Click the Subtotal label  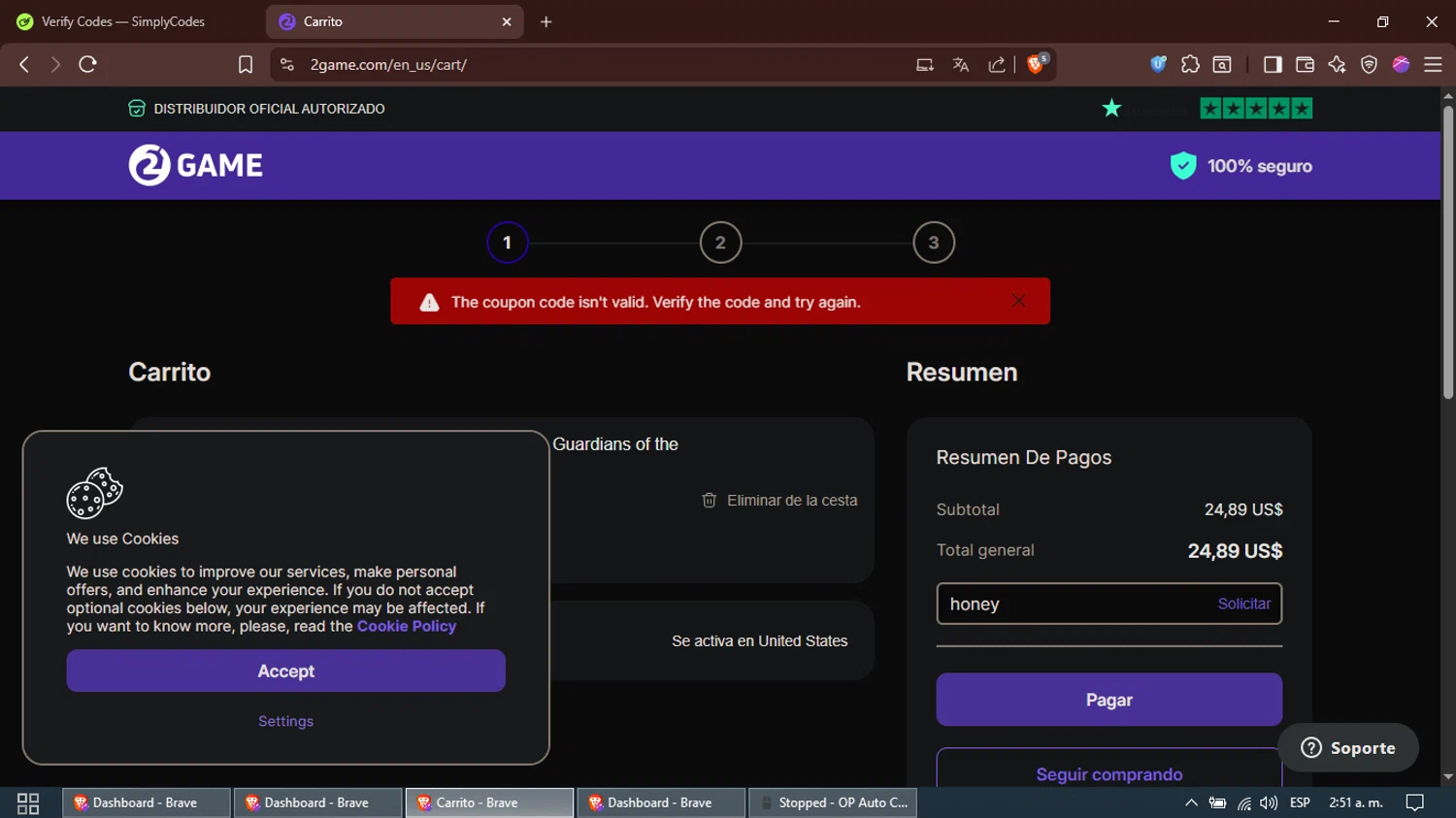tap(968, 509)
